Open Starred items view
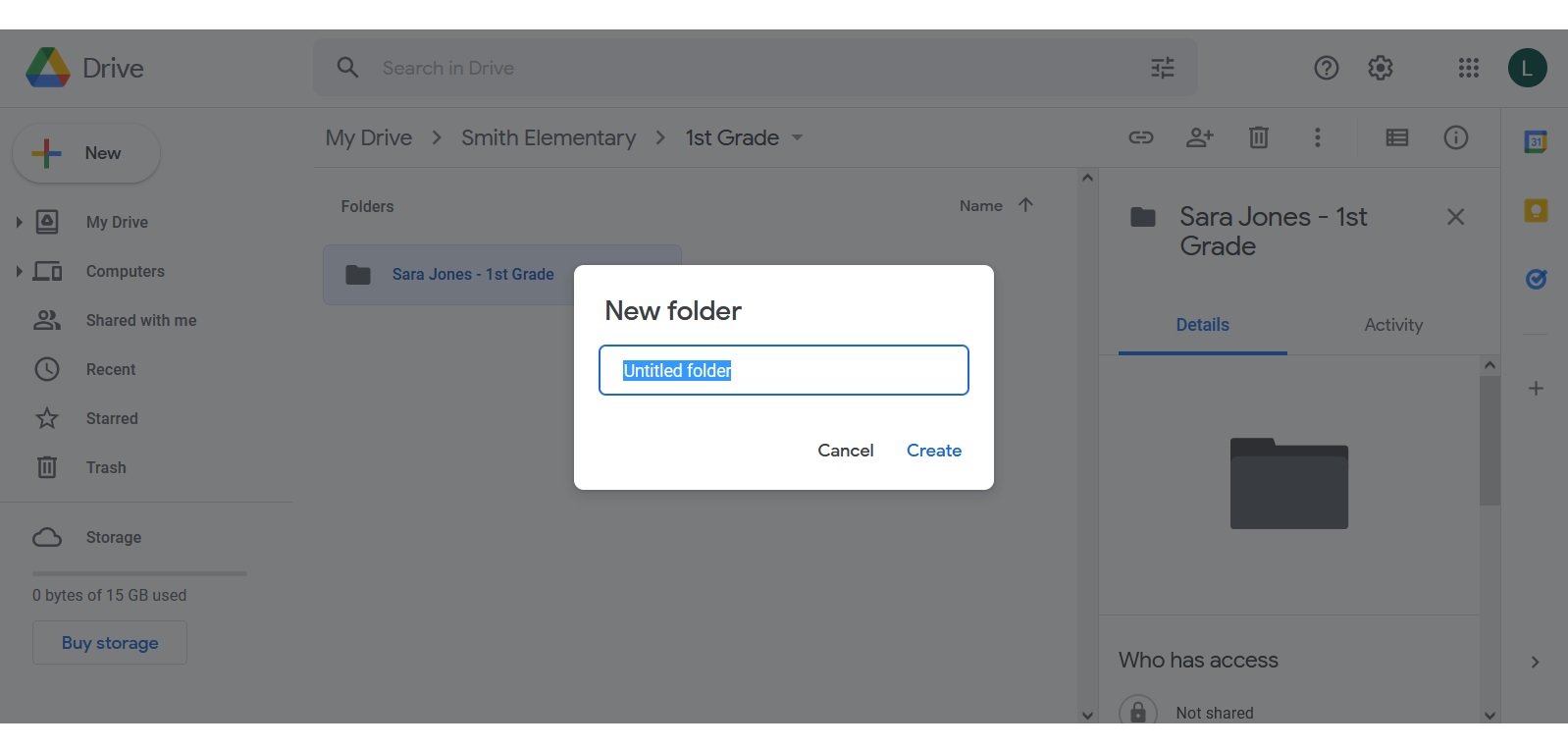 (x=112, y=418)
